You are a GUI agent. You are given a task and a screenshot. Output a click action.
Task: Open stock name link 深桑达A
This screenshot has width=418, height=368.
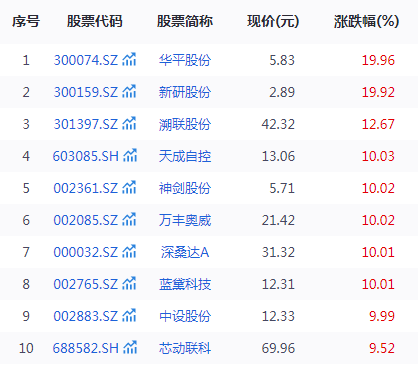pyautogui.click(x=185, y=252)
